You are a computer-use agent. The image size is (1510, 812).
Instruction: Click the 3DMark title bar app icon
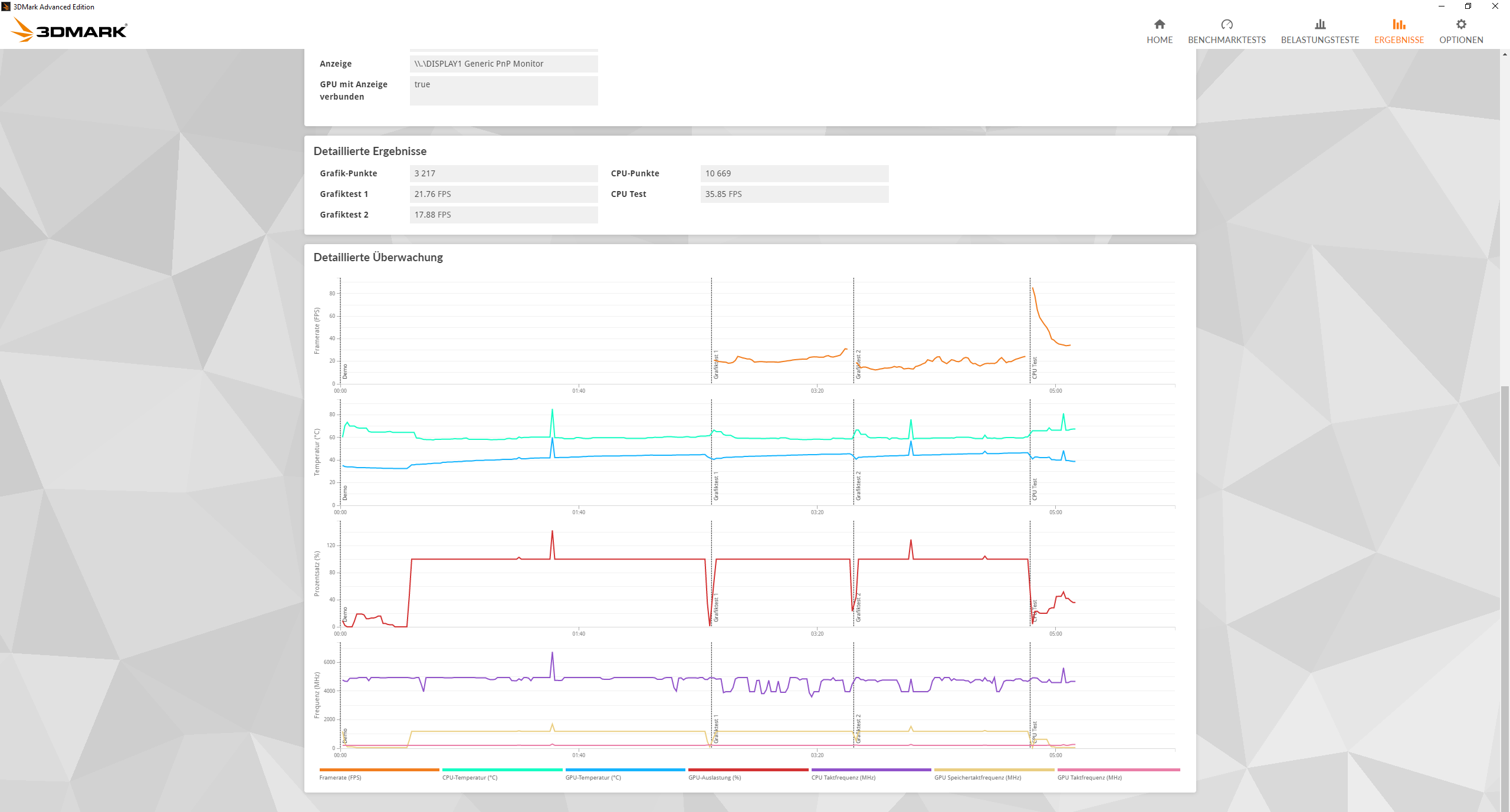[x=6, y=6]
